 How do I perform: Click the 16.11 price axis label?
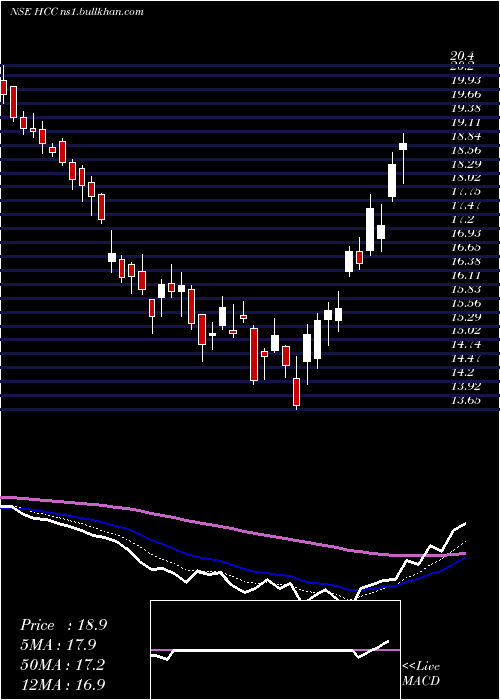(x=466, y=275)
